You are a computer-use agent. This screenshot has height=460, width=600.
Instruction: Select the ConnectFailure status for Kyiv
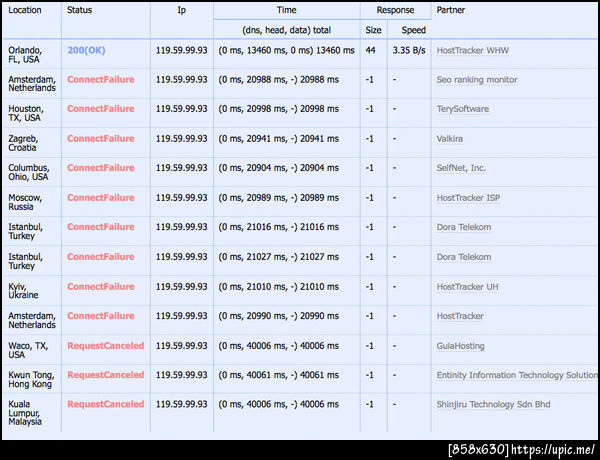[101, 287]
